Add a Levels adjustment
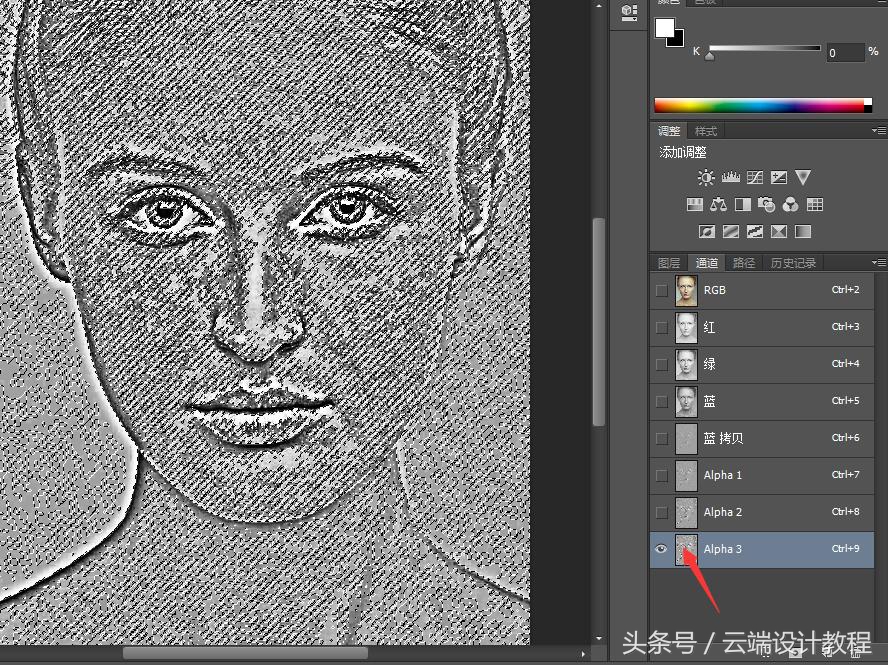888x665 pixels. pyautogui.click(x=730, y=178)
